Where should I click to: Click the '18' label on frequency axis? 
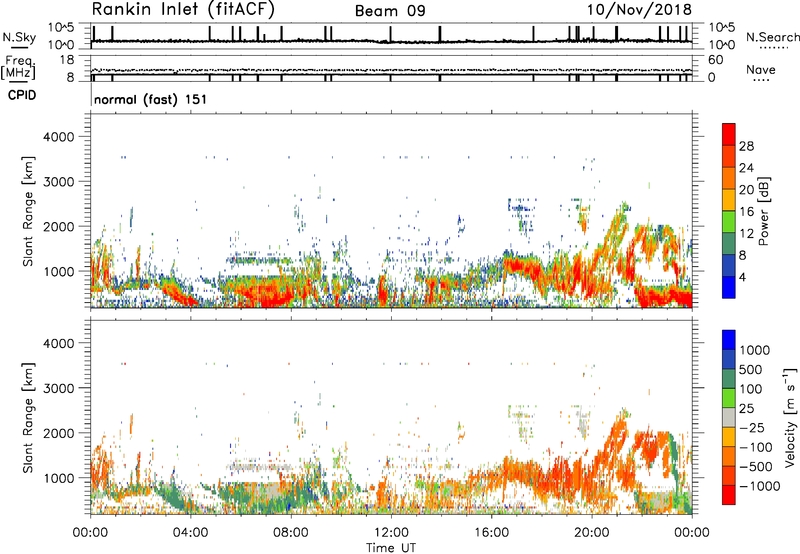67,60
